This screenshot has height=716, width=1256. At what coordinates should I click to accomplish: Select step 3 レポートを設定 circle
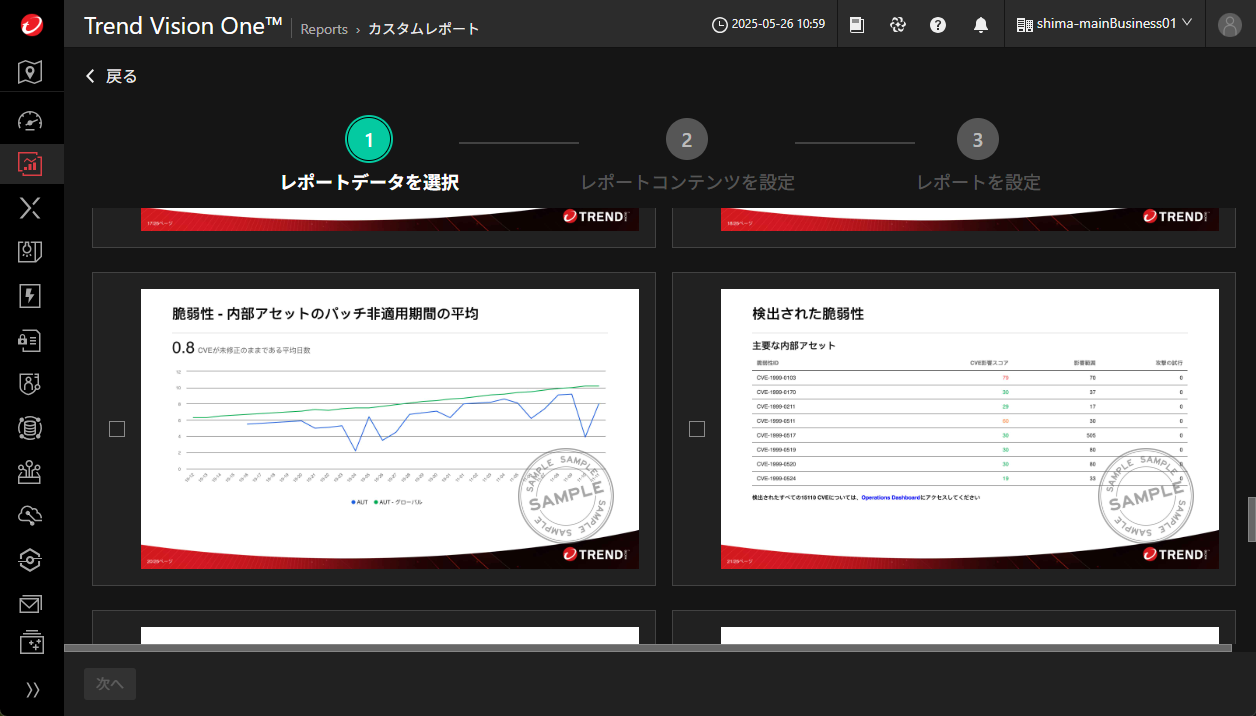point(978,140)
